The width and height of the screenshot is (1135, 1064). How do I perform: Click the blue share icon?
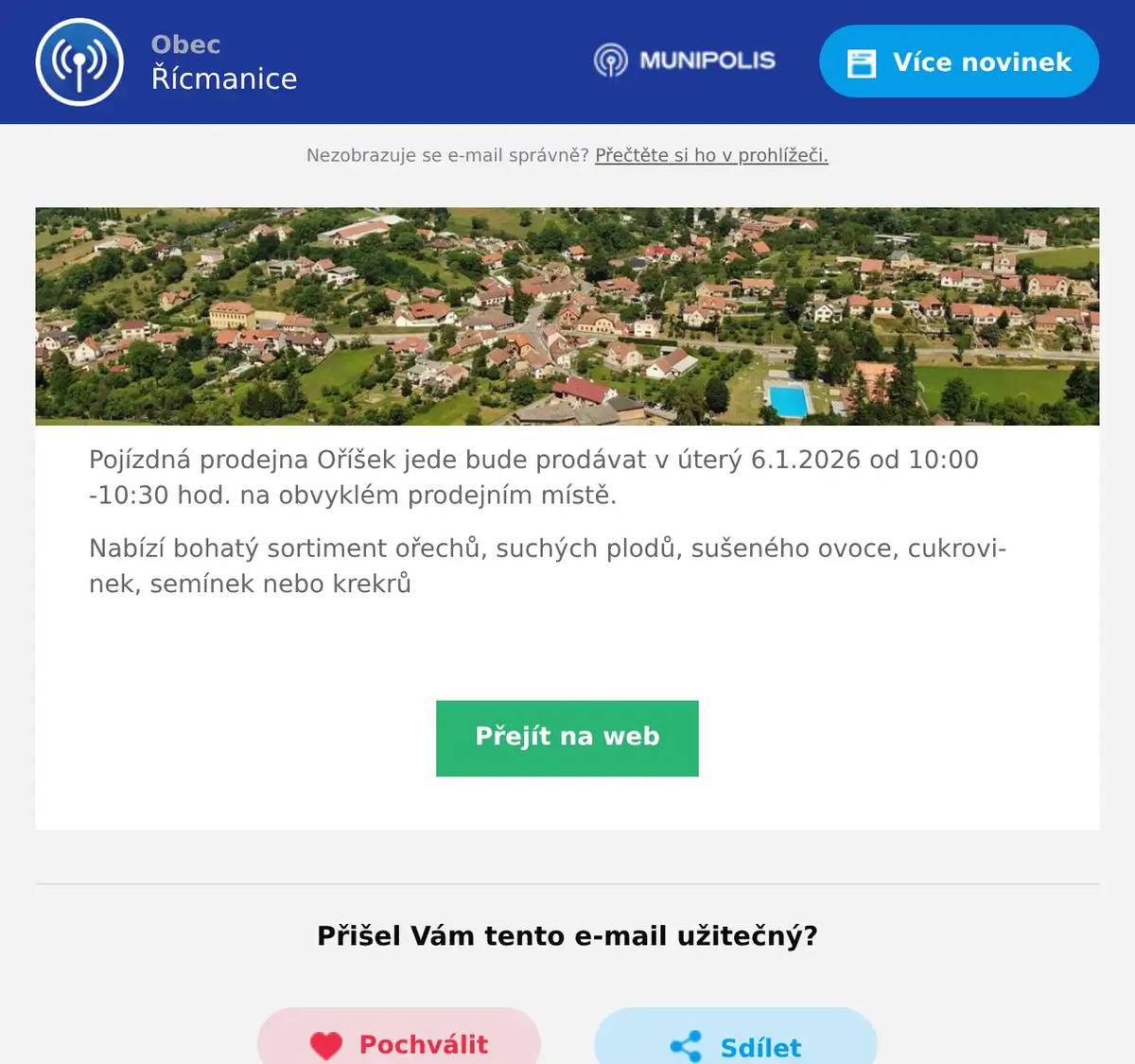pos(686,1046)
